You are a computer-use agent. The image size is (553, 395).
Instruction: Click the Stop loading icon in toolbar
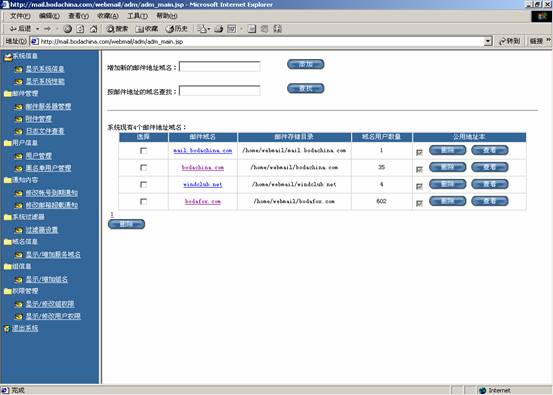[x=67, y=29]
